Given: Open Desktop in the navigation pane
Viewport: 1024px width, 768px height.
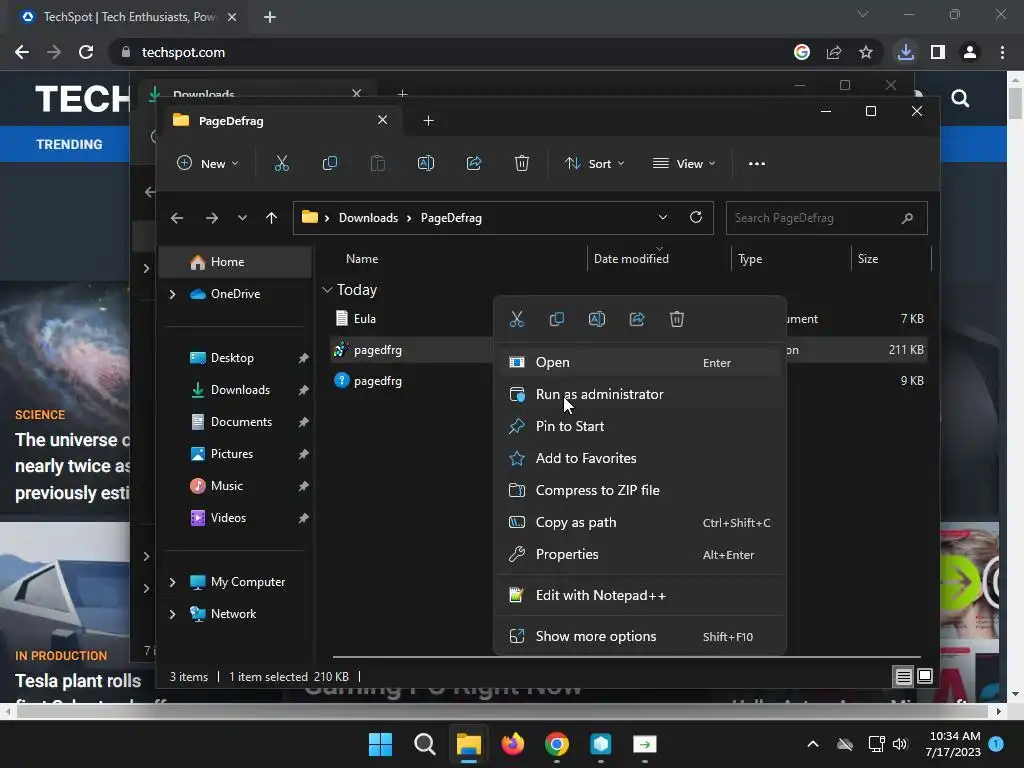Looking at the screenshot, I should coord(232,358).
